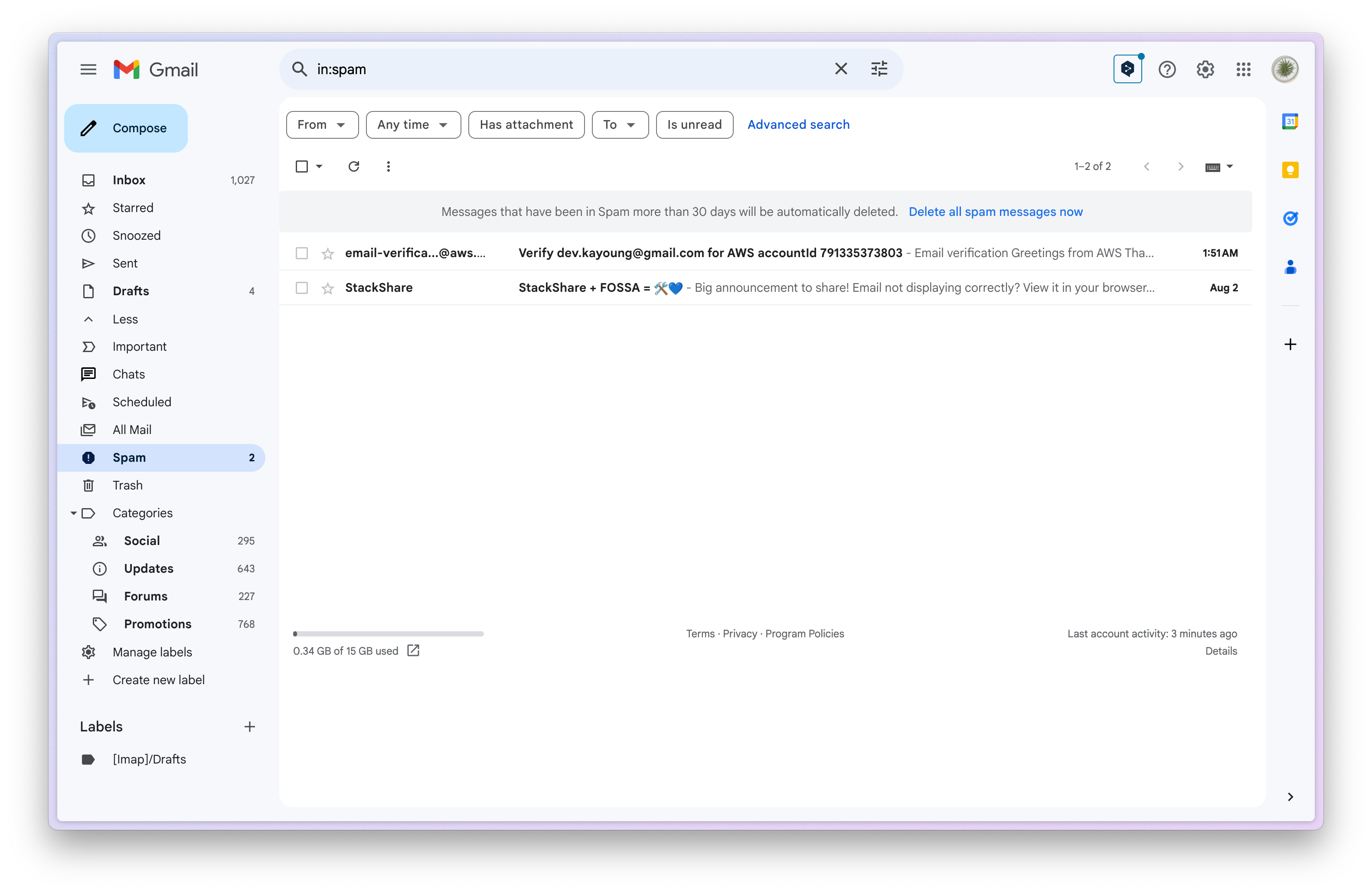Click the storage usage progress bar
This screenshot has width=1372, height=894.
tap(388, 633)
